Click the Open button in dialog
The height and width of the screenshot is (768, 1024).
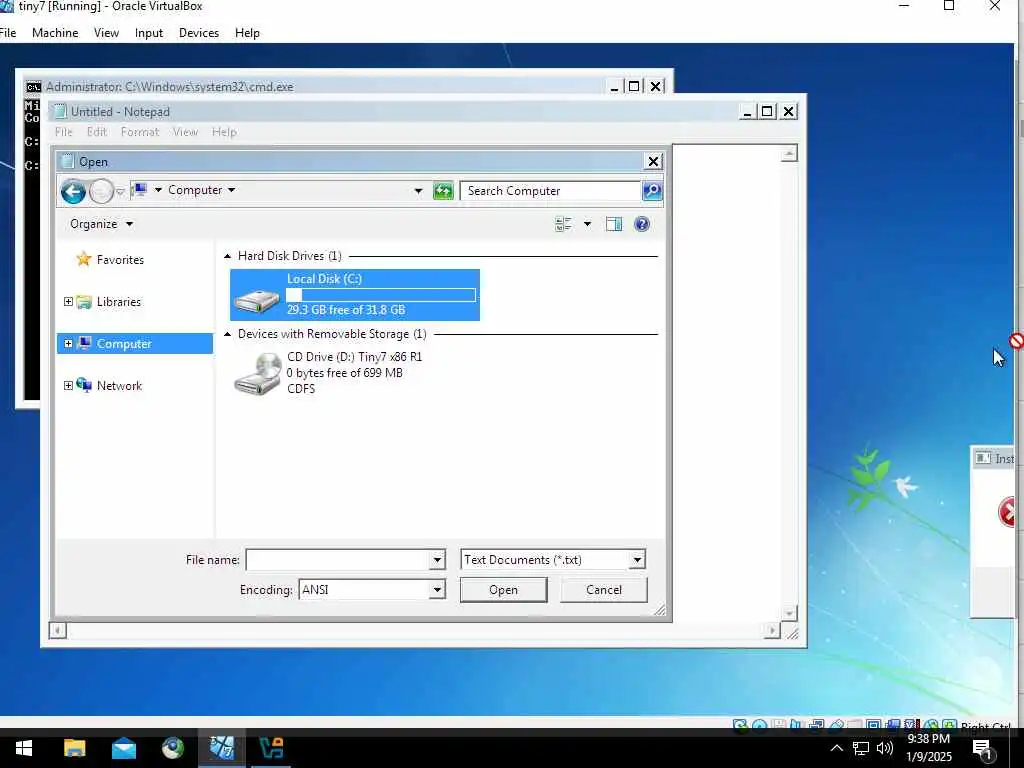point(504,590)
